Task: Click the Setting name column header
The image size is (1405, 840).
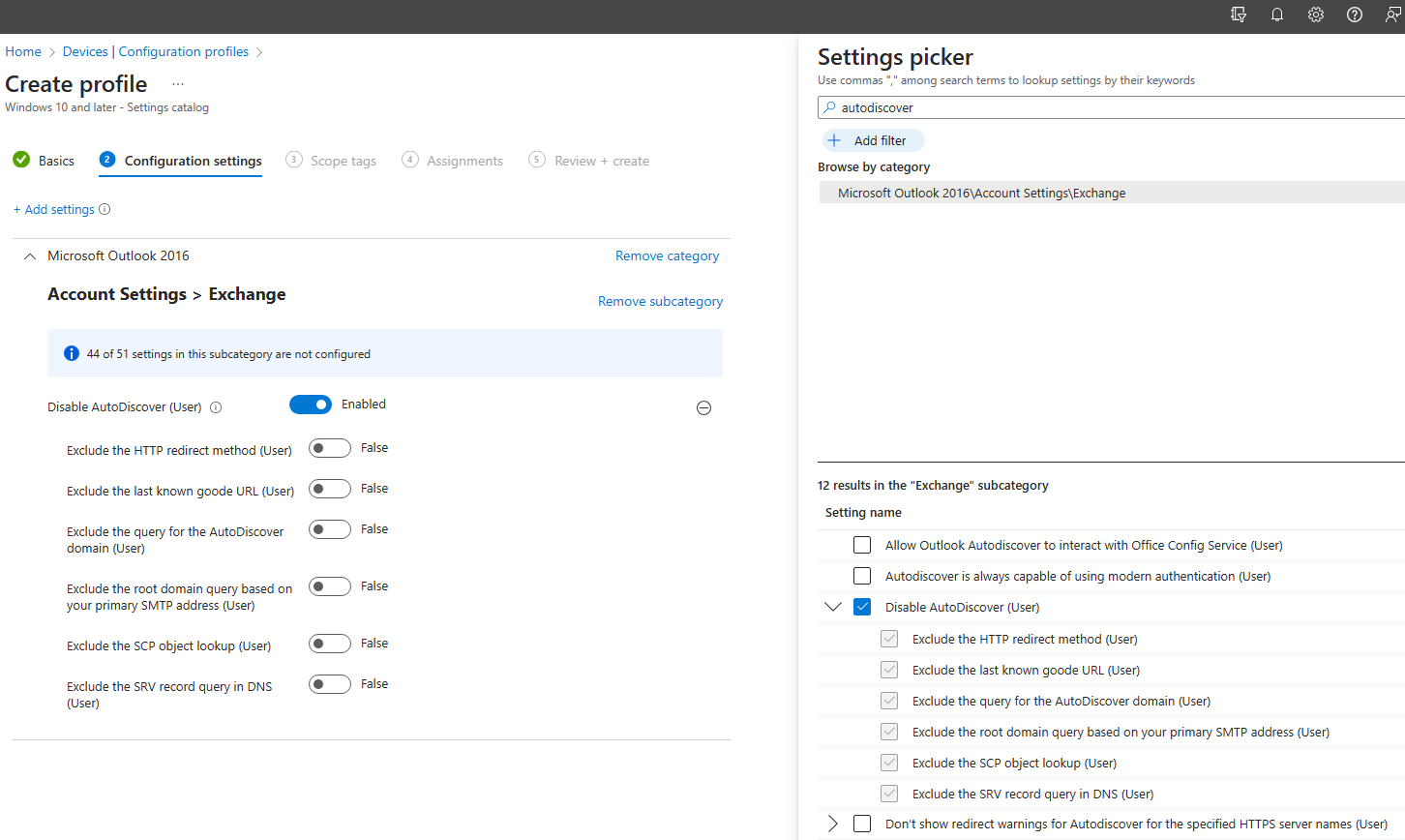Action: pyautogui.click(x=863, y=513)
